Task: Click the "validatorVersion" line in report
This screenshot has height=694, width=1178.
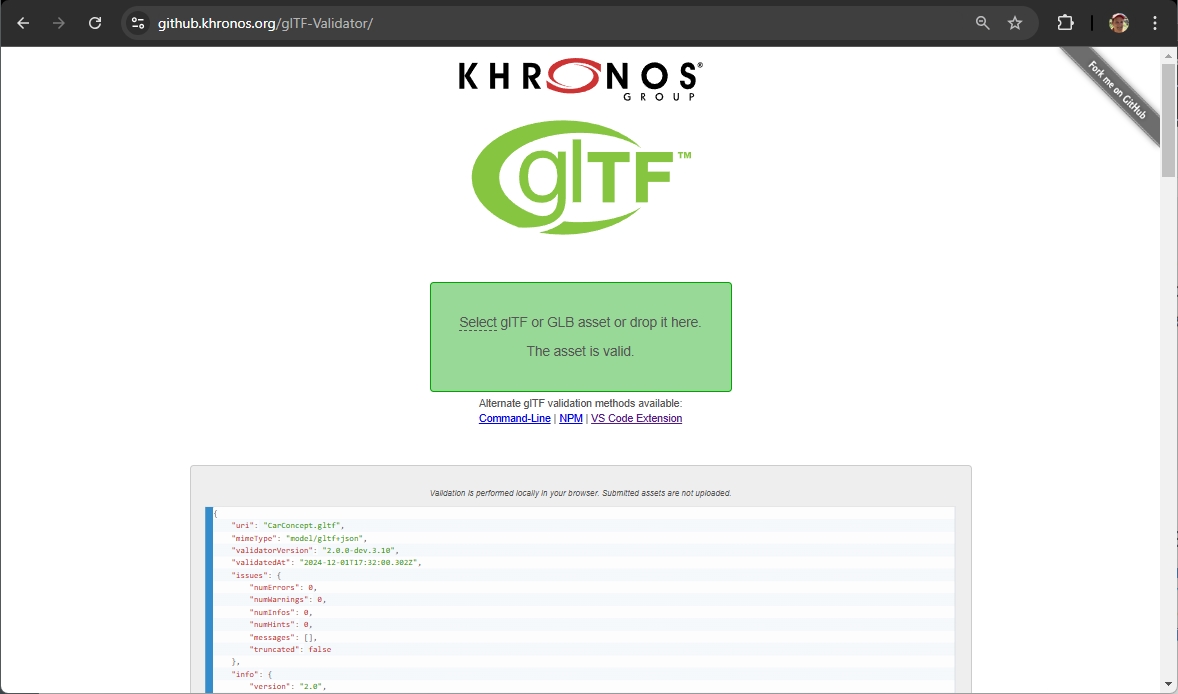Action: (316, 551)
